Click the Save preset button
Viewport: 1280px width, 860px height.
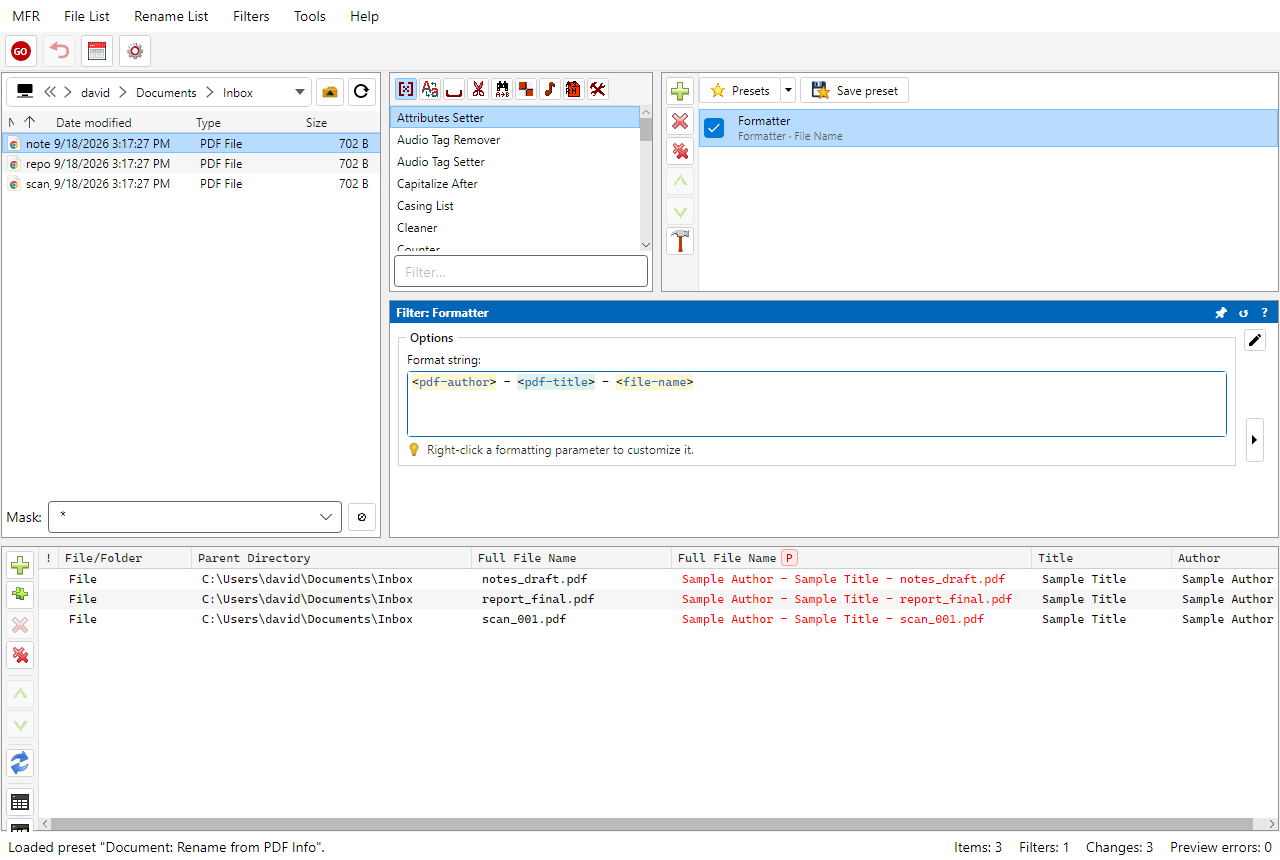pos(854,91)
